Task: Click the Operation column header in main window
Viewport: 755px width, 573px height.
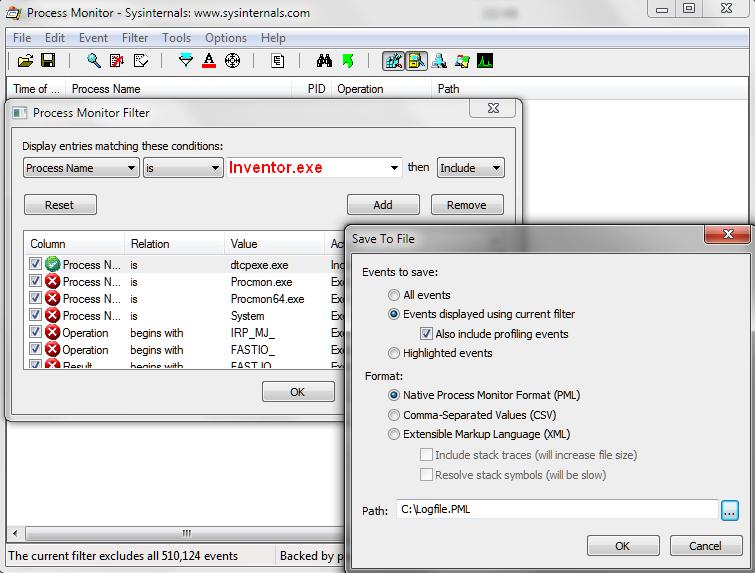Action: (381, 89)
